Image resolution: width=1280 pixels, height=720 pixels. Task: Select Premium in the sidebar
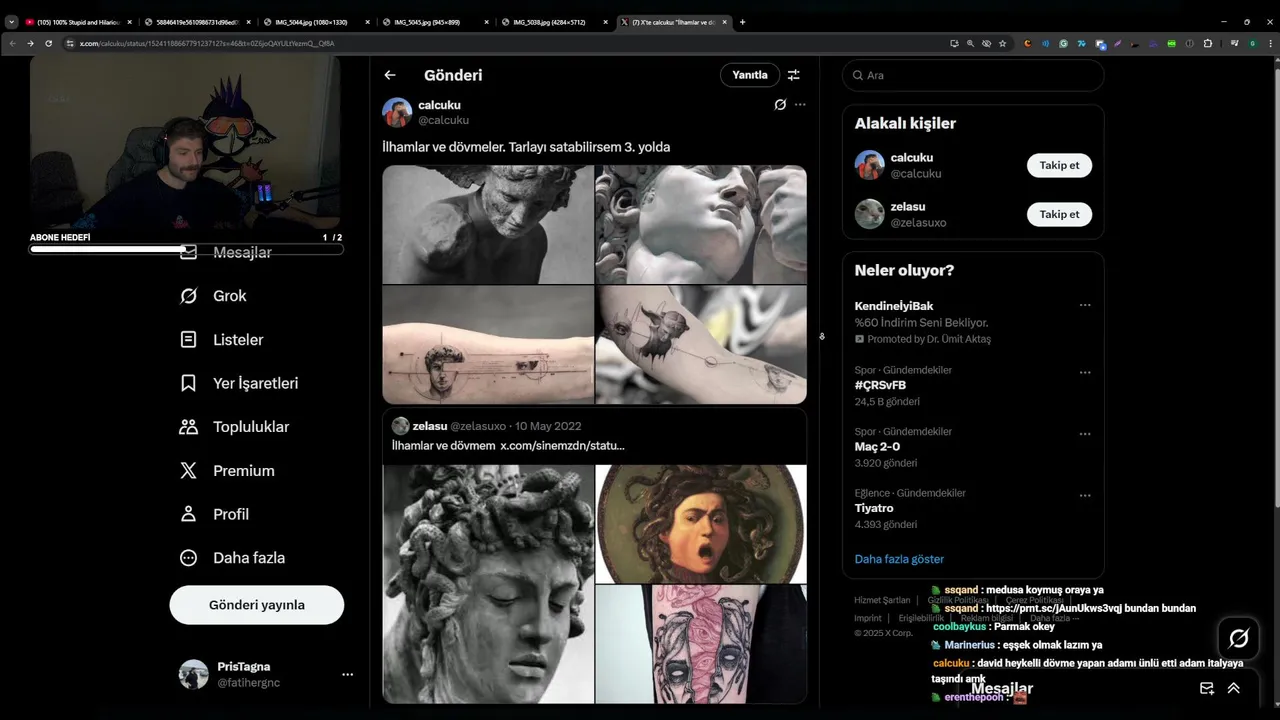click(226, 471)
